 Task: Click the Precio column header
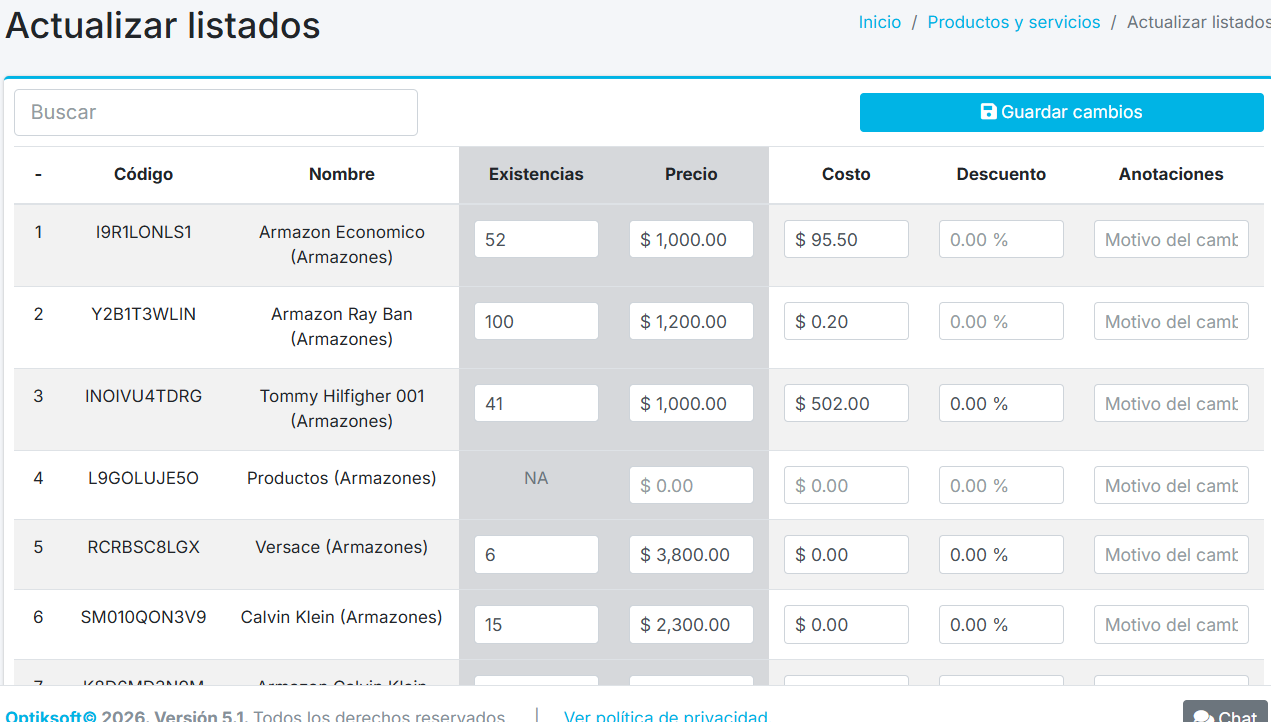click(691, 174)
